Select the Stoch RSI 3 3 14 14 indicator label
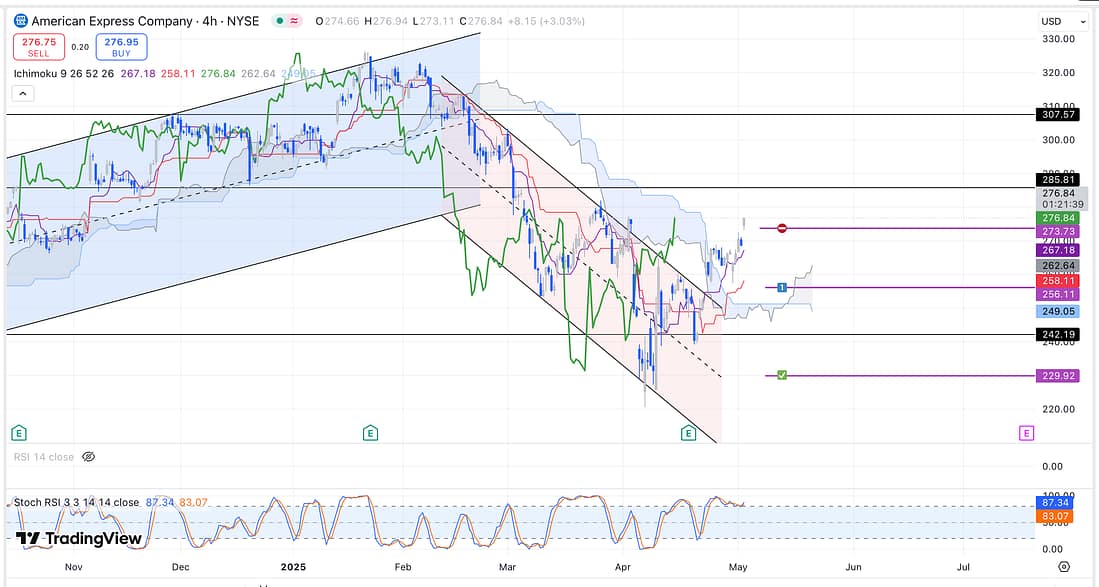The height and width of the screenshot is (587, 1099). [x=76, y=502]
